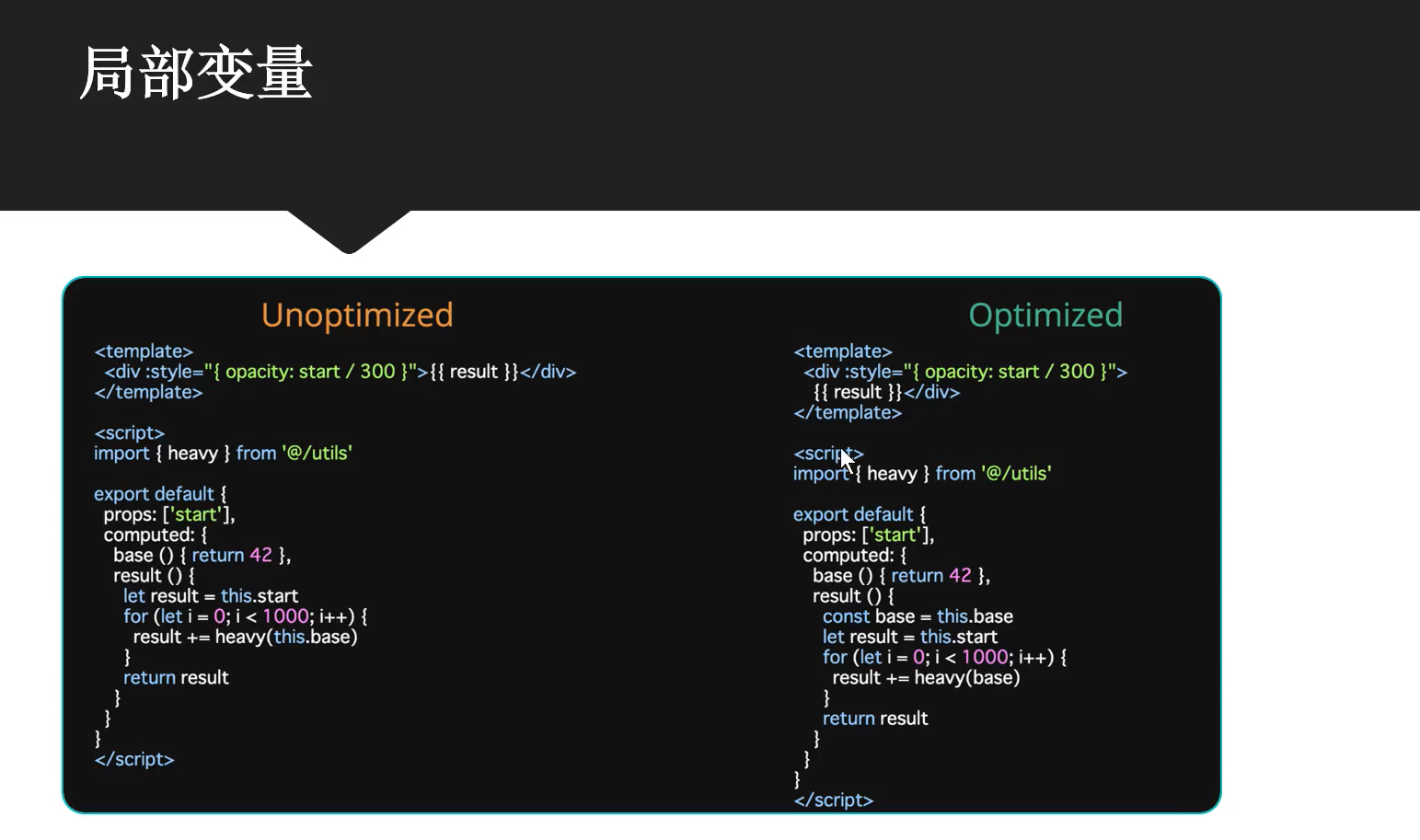Click "let result = this.start" in Unoptimized code
Image resolution: width=1420 pixels, height=840 pixels.
point(210,596)
